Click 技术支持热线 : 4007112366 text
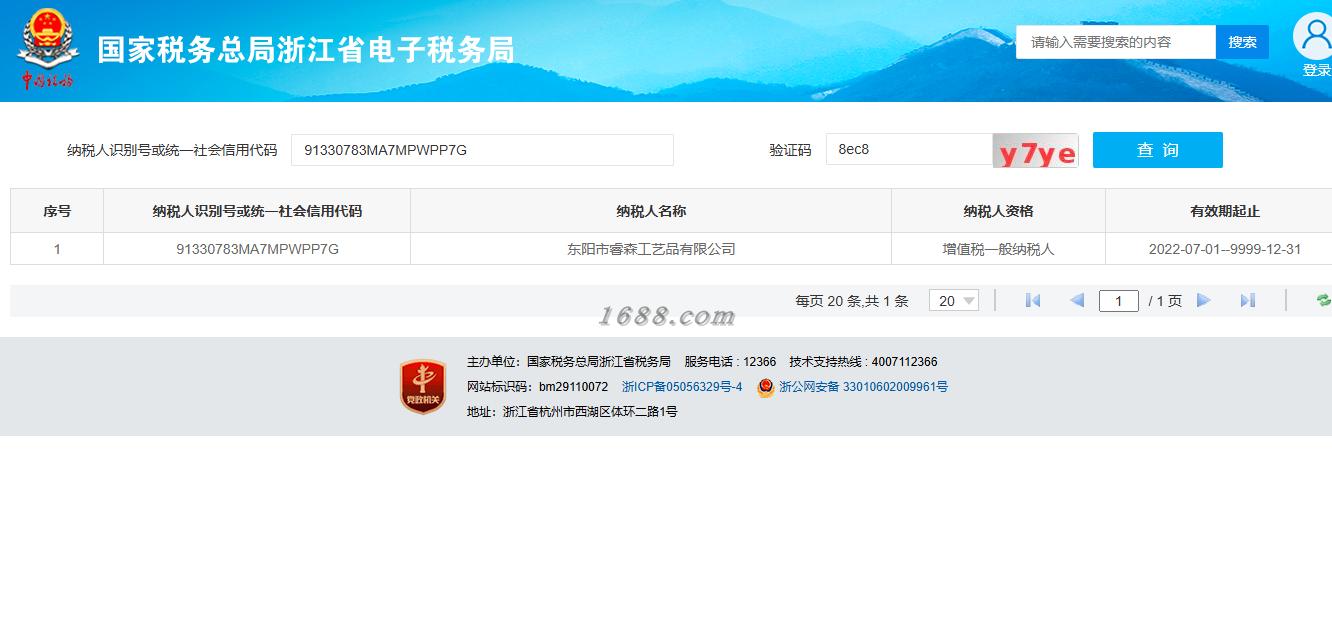 click(x=863, y=362)
